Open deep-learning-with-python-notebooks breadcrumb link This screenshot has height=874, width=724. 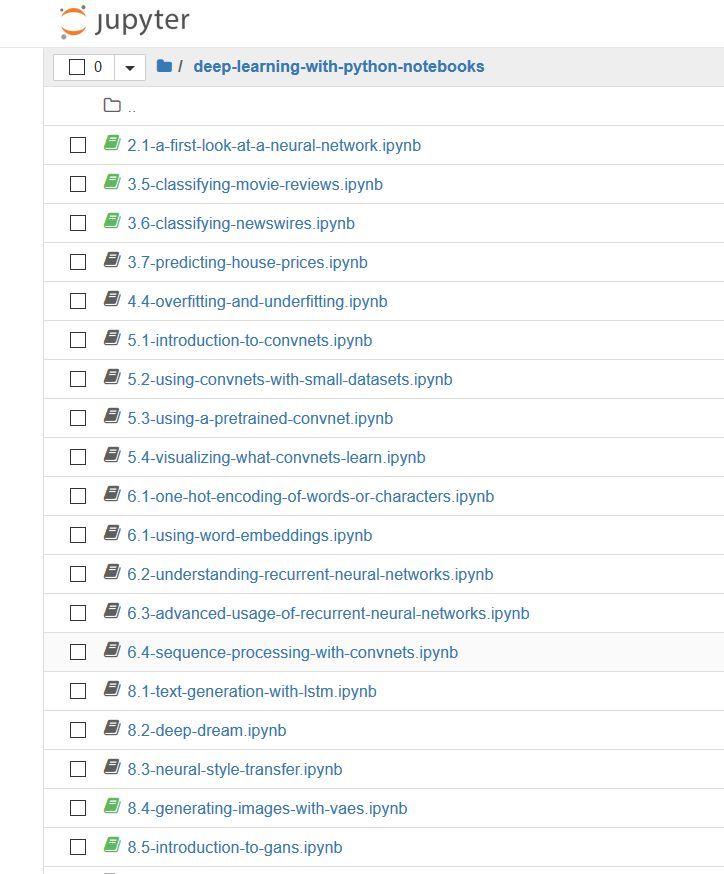click(x=339, y=66)
